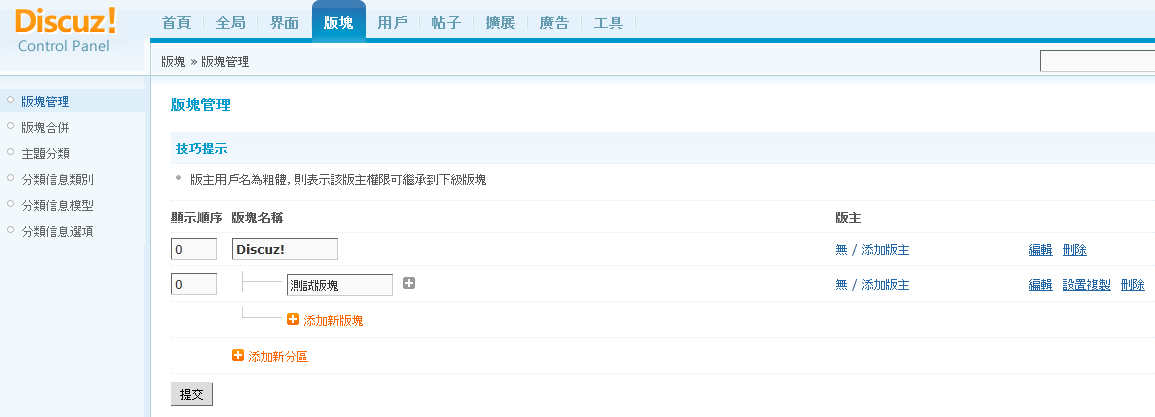This screenshot has width=1155, height=417.
Task: Open the 首頁 tab
Action: (x=177, y=22)
